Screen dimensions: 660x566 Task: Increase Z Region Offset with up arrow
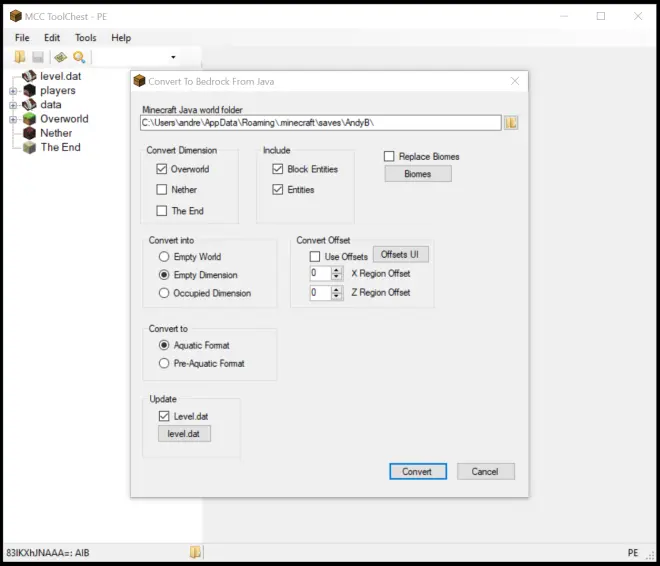pyautogui.click(x=336, y=289)
